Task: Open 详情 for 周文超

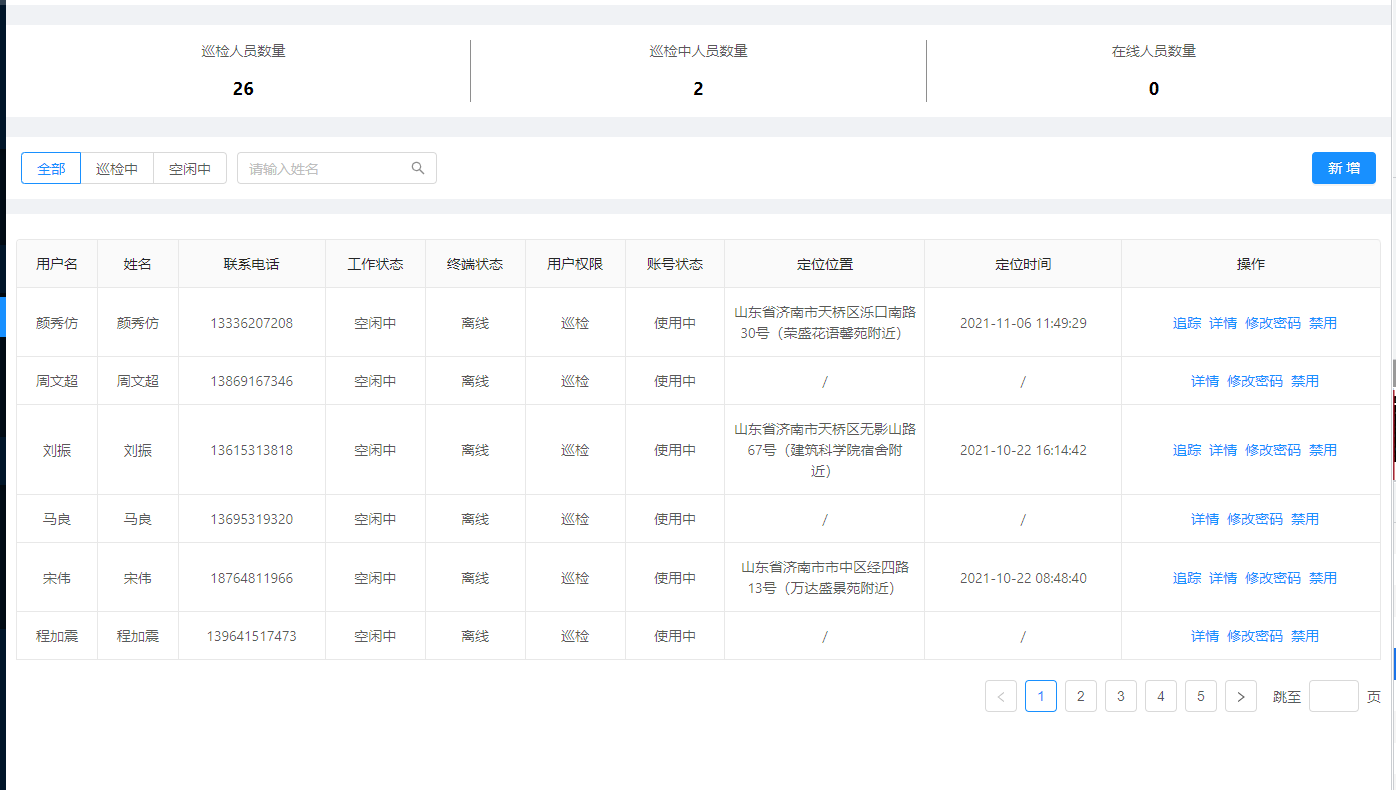Action: point(1206,381)
